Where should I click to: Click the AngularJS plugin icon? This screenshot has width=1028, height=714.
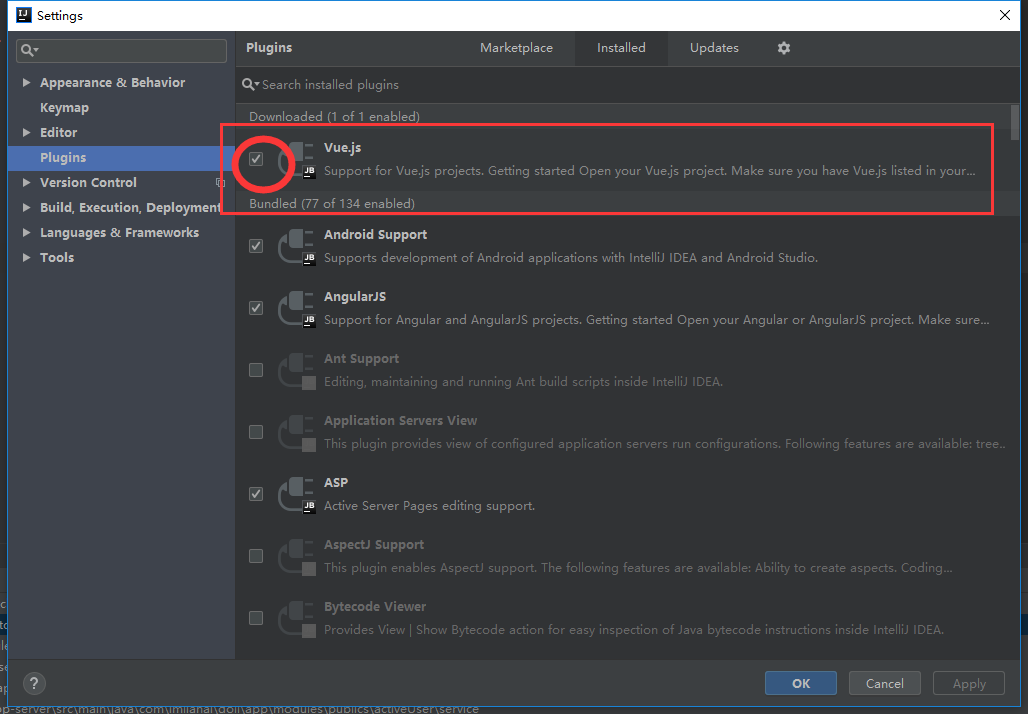click(x=297, y=308)
